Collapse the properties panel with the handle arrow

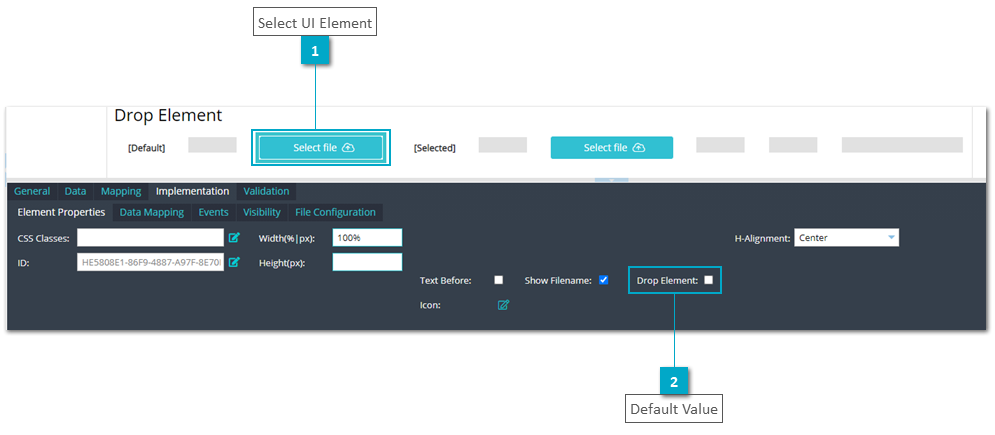[x=611, y=180]
